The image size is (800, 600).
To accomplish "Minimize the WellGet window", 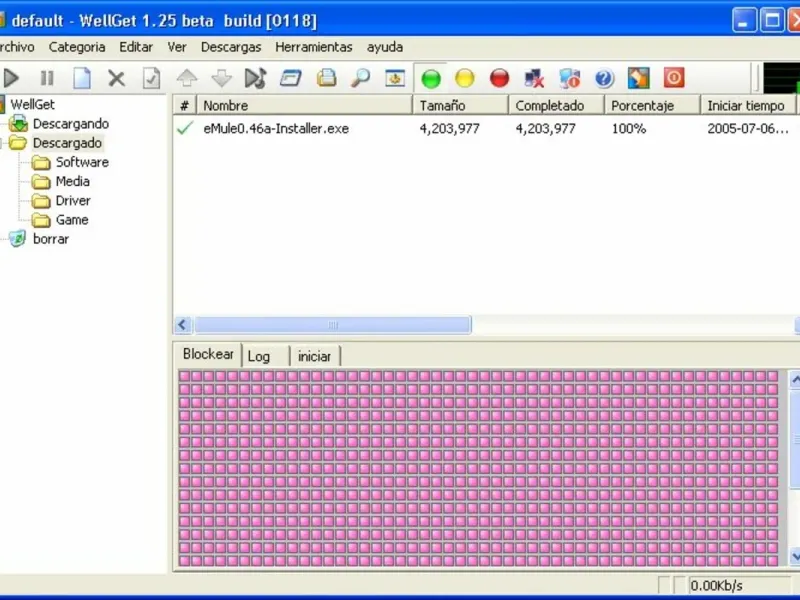I will (x=744, y=21).
